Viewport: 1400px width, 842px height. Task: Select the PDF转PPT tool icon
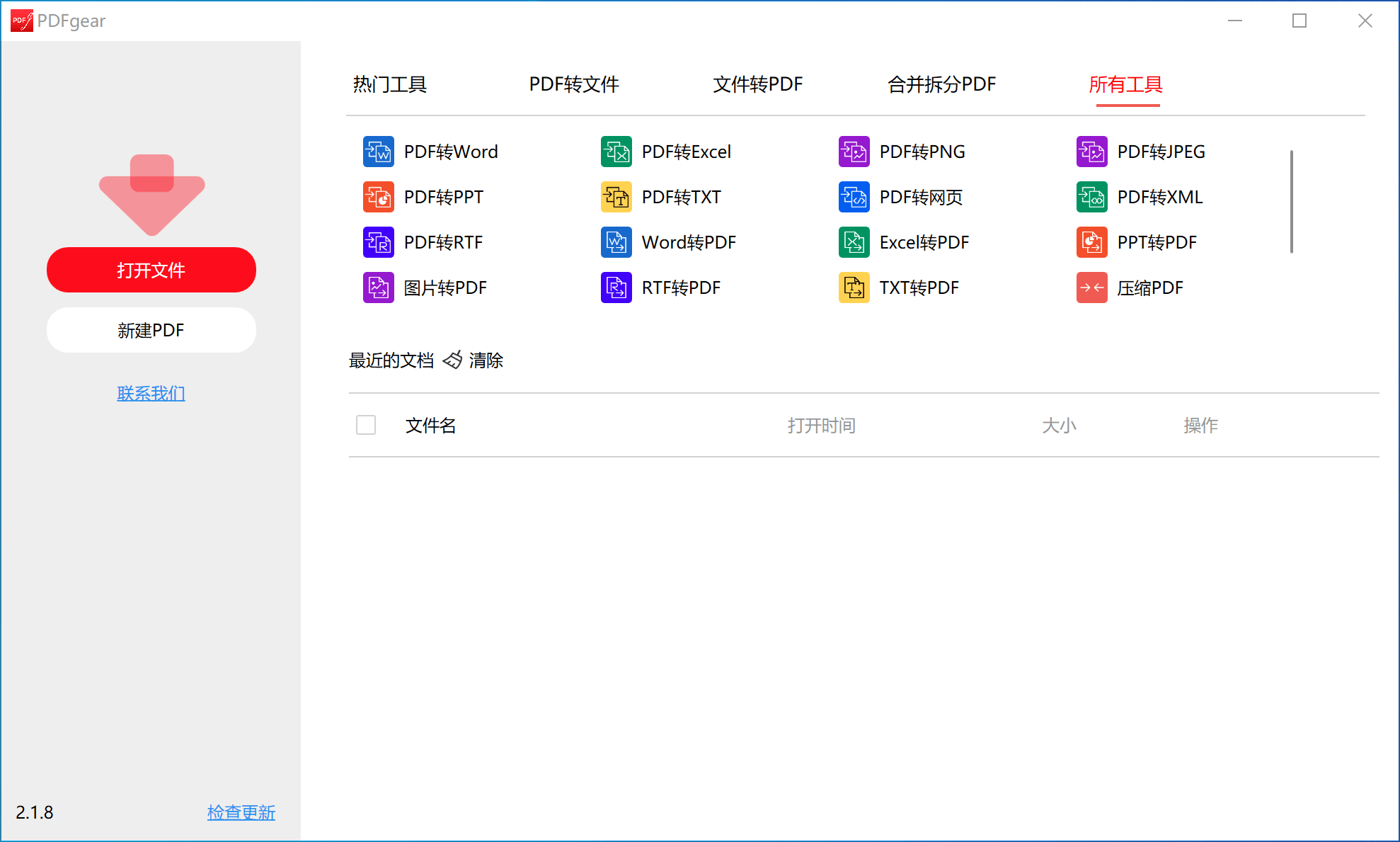379,197
